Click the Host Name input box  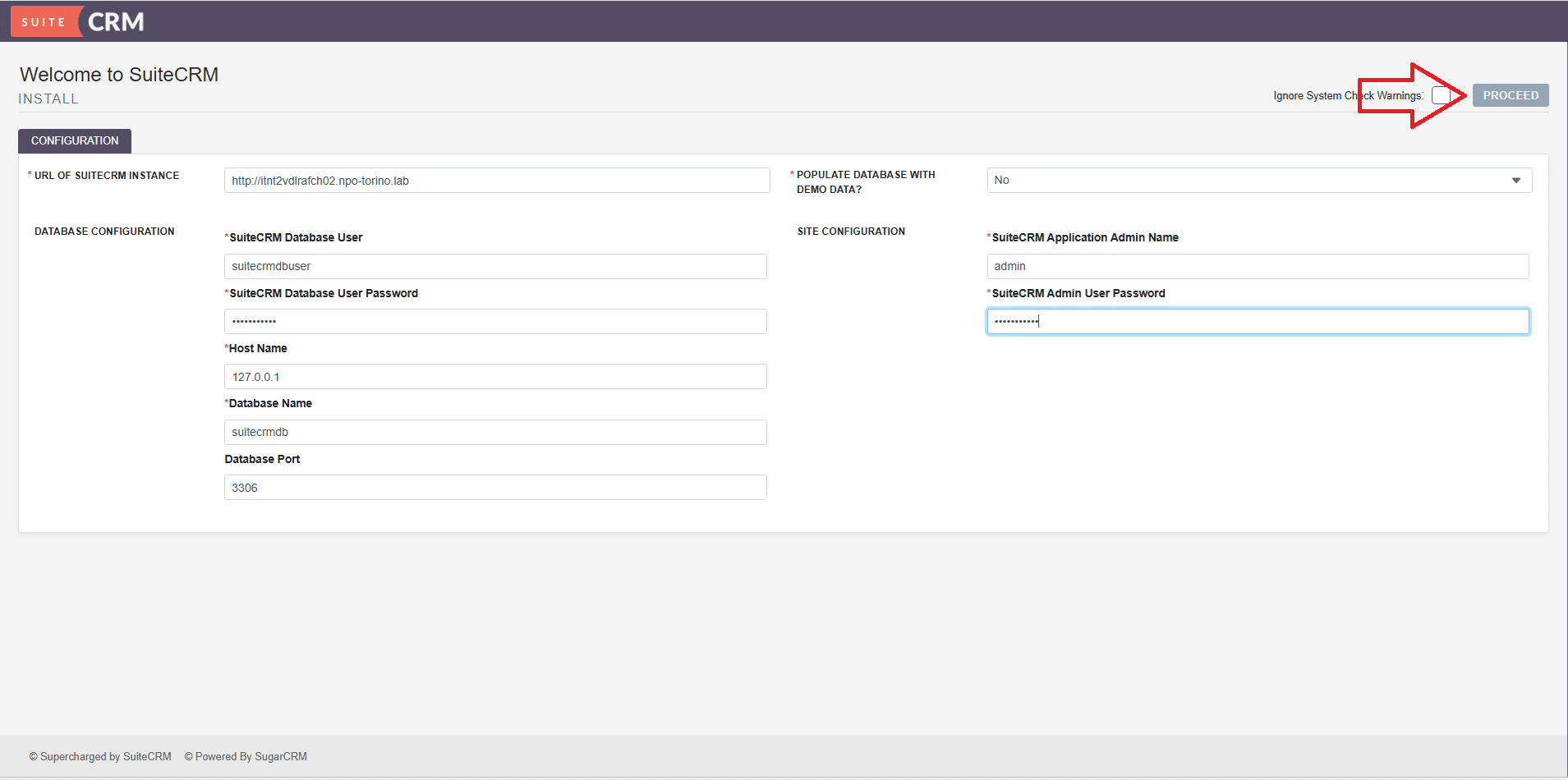coord(494,377)
